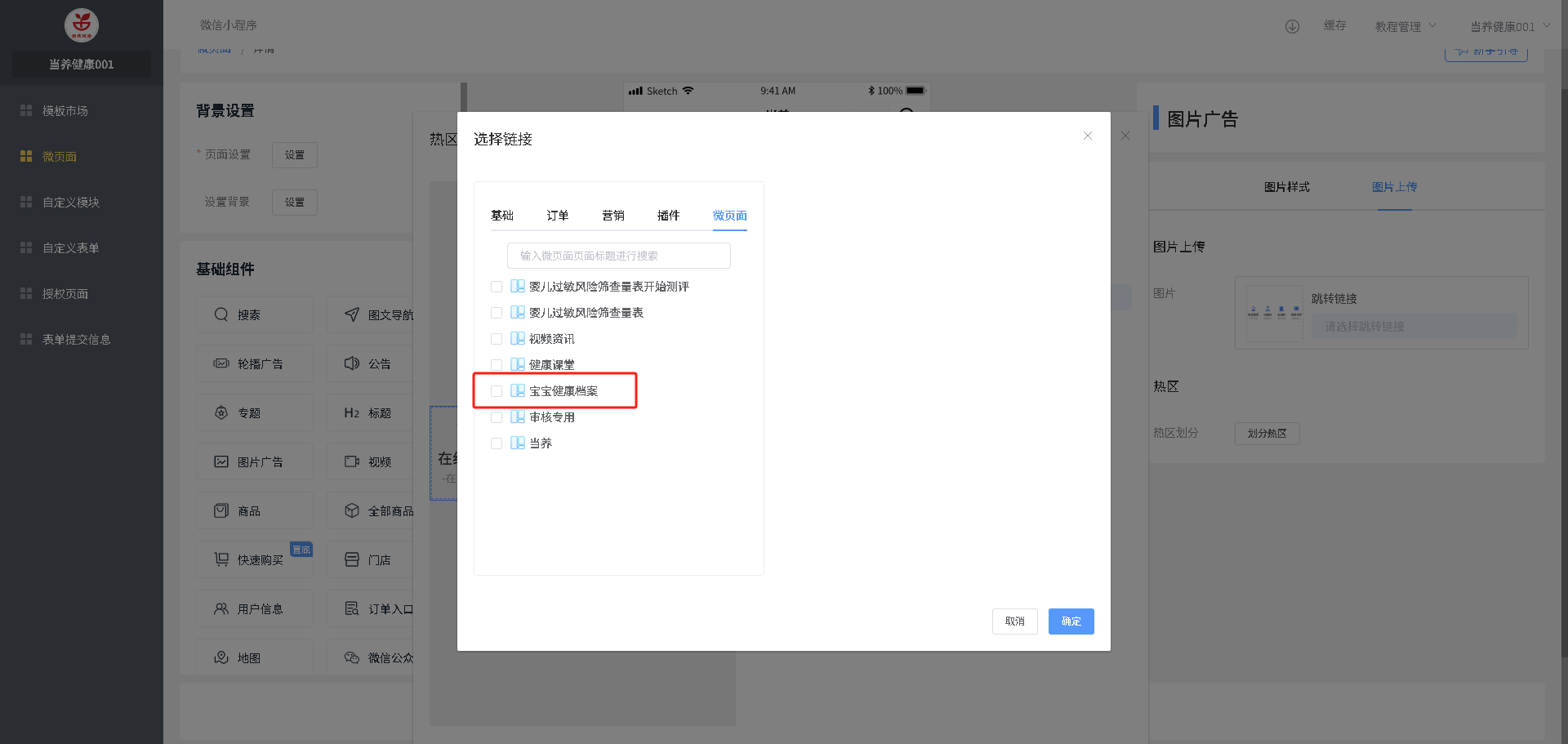This screenshot has height=744, width=1568.
Task: Close the 选择链接 dialog
Action: [1087, 136]
